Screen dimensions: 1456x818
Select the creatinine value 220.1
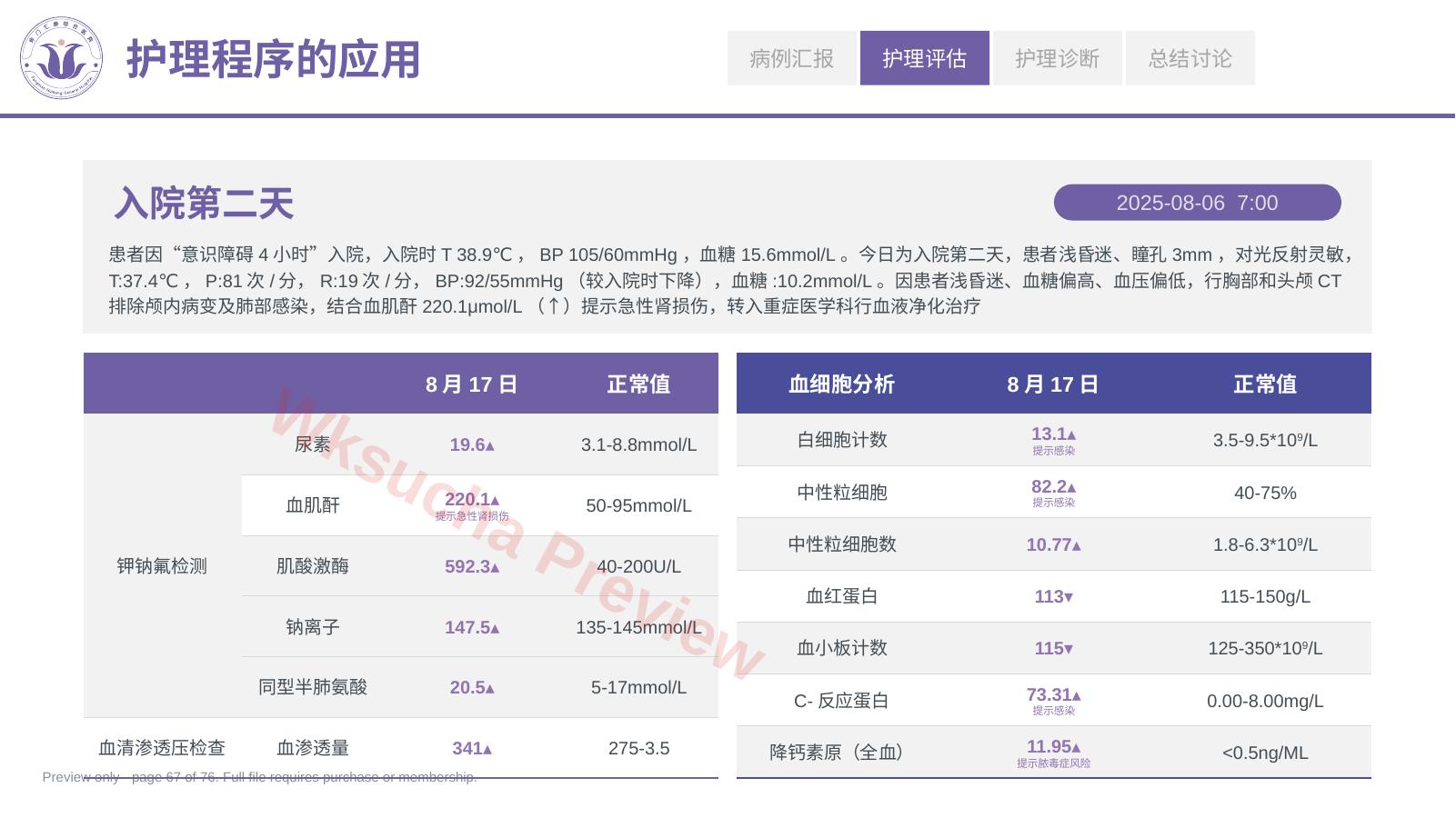tap(472, 500)
